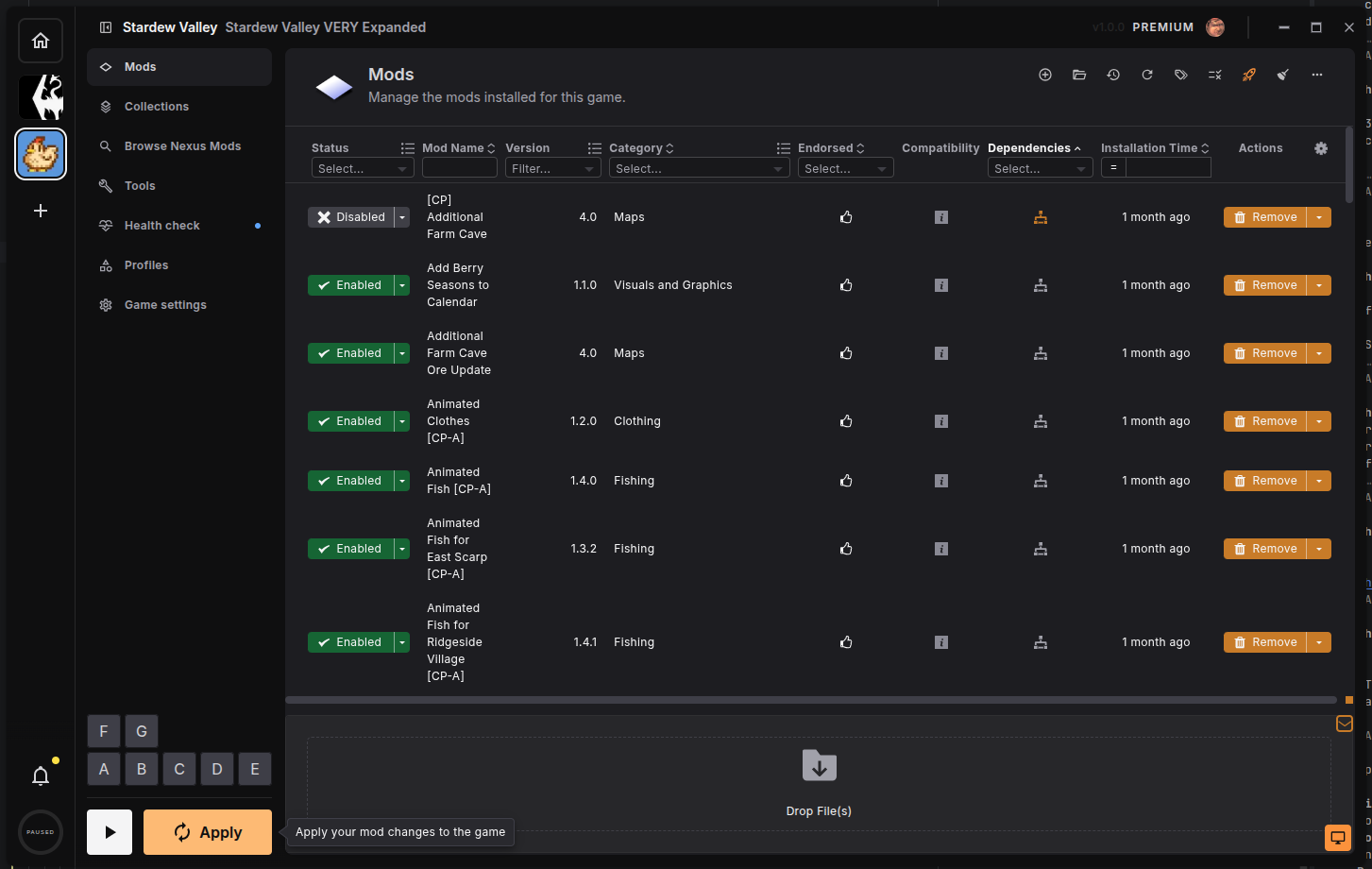Expand Remove options arrow for Animated Fish [CP-A]
The image size is (1372, 869).
(1319, 481)
